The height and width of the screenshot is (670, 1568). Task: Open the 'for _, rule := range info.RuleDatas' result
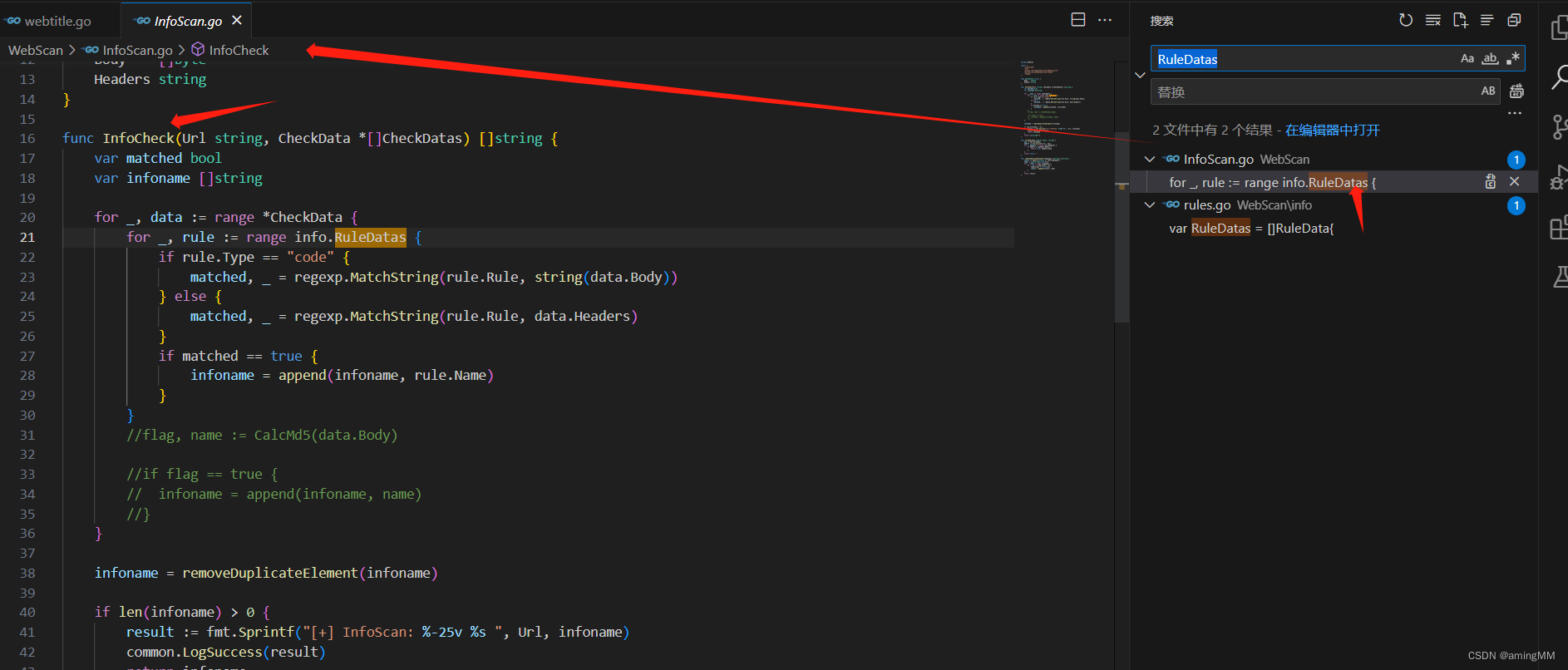[1272, 182]
